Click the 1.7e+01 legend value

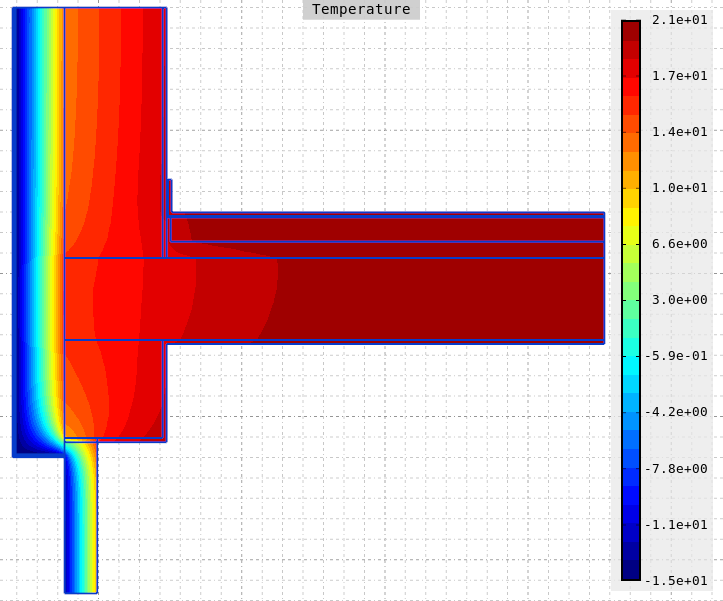coord(680,76)
